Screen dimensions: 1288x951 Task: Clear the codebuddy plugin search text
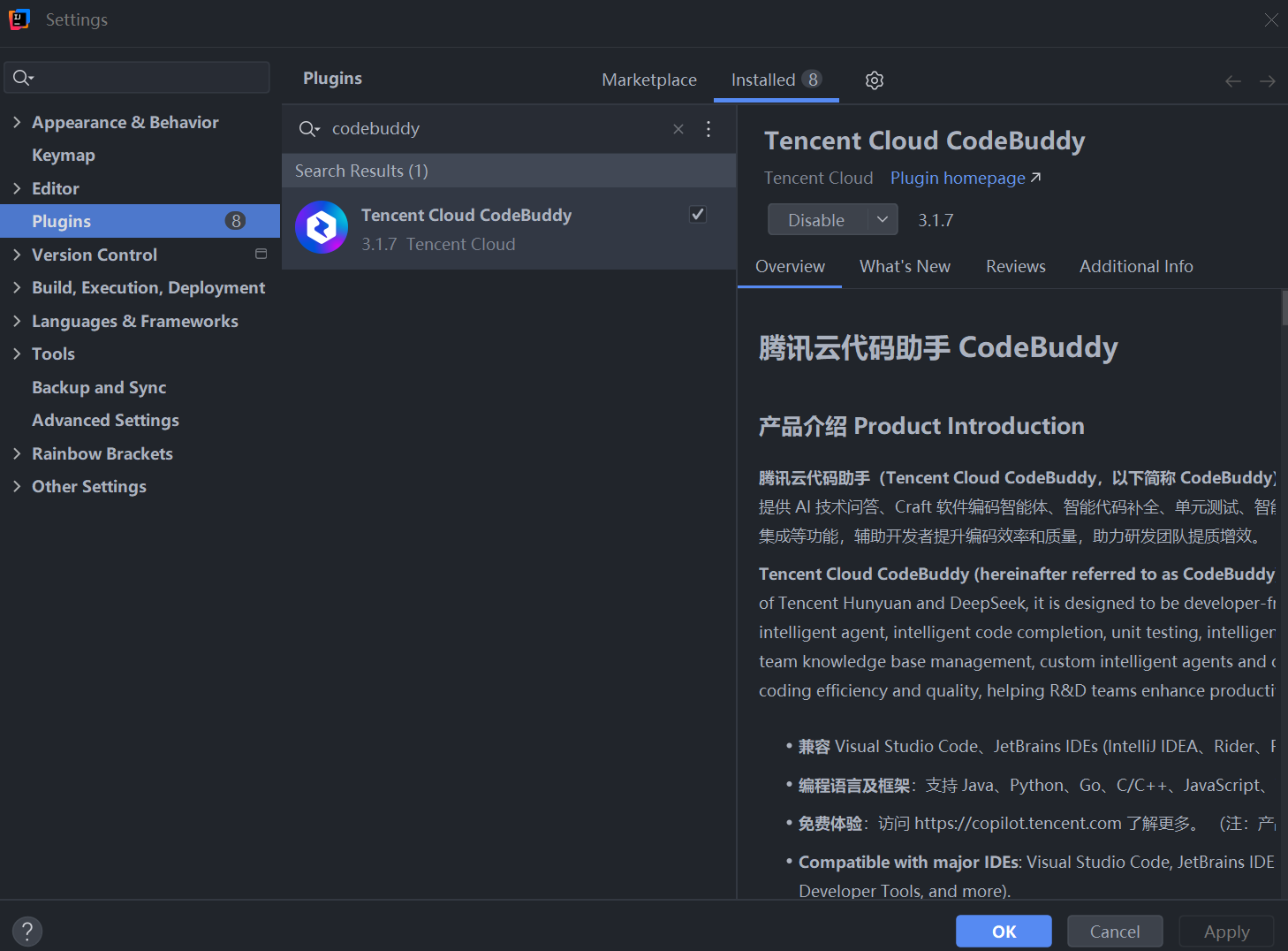click(x=678, y=129)
